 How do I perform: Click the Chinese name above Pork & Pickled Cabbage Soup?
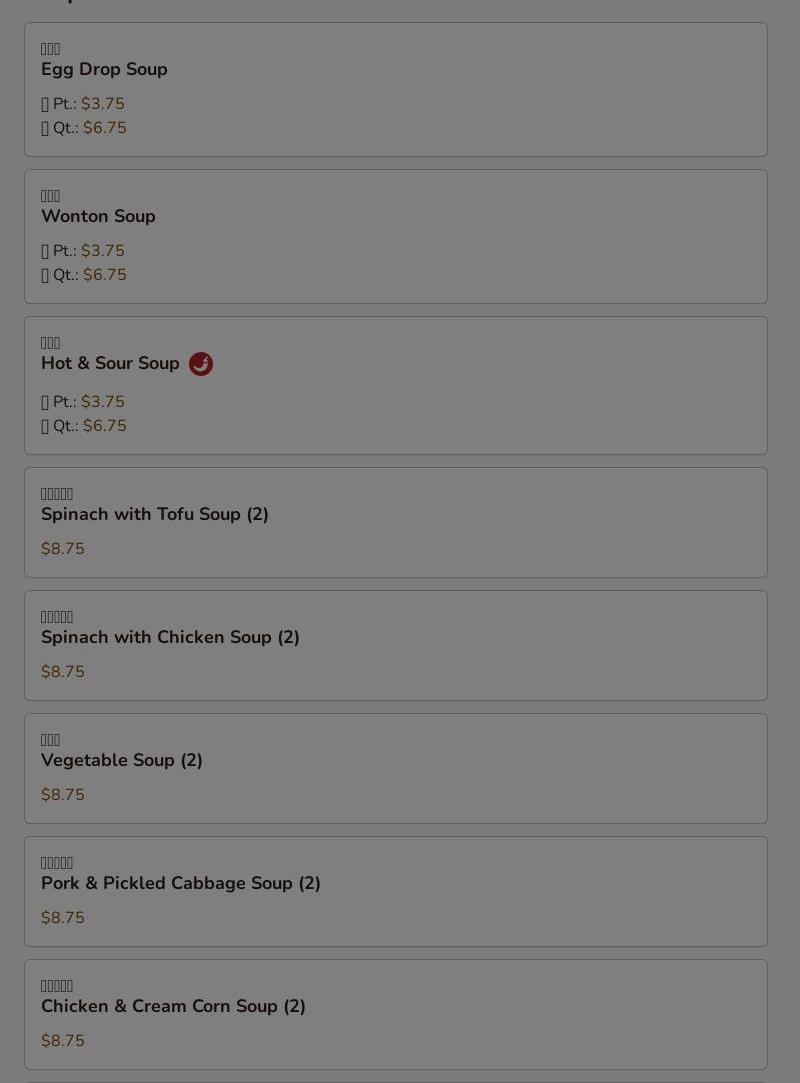(x=57, y=862)
